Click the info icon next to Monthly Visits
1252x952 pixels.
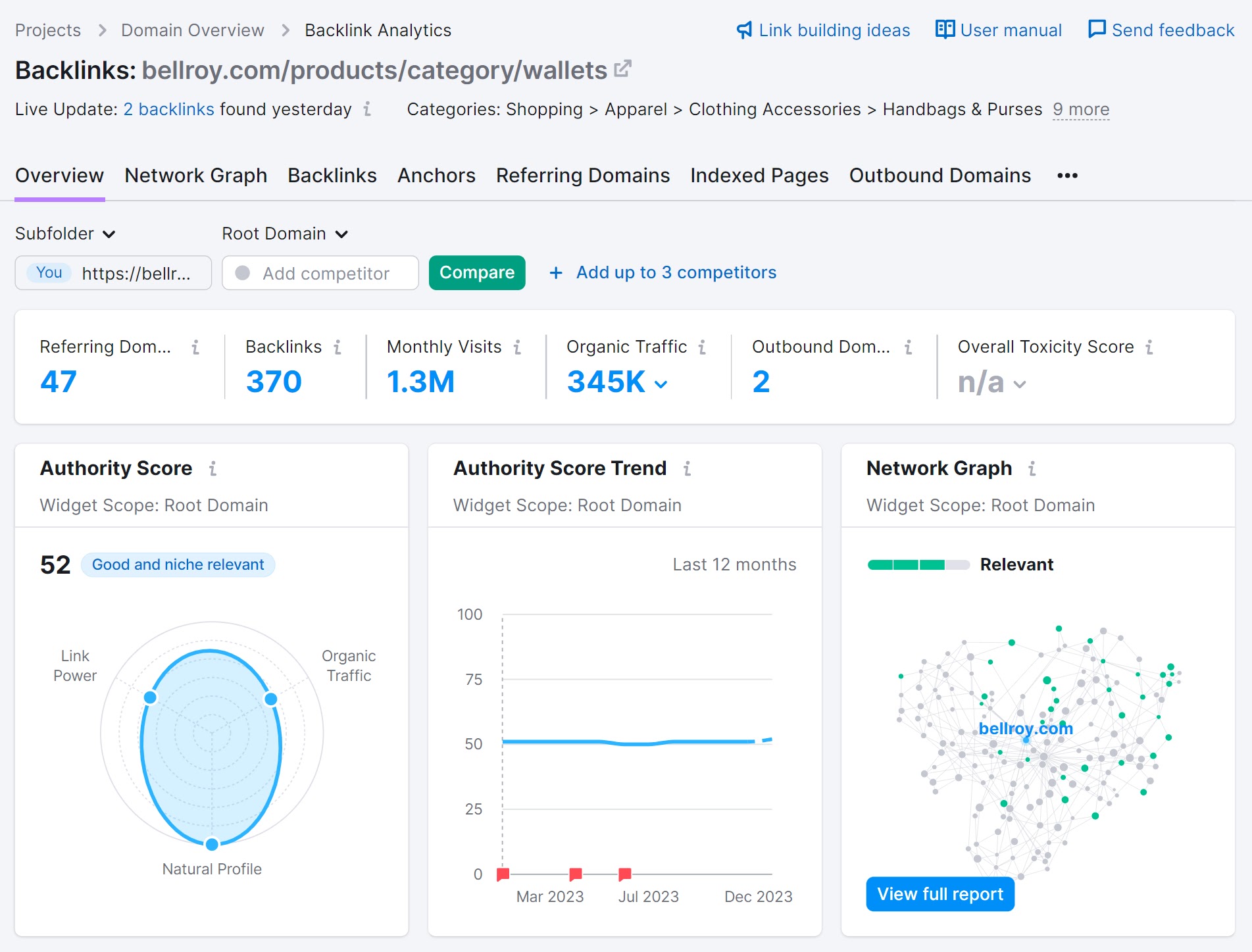pyautogui.click(x=518, y=347)
